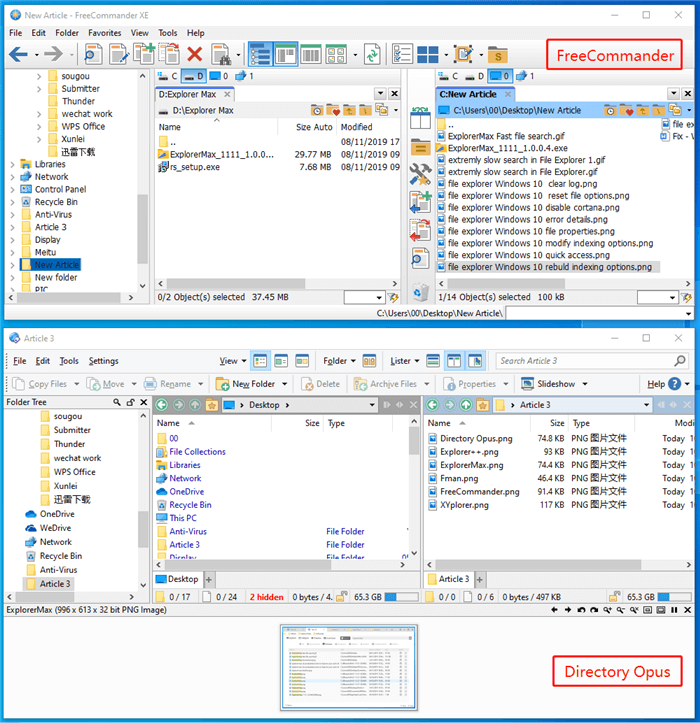Toggle the folder tree view icon in FreeCommander
Screen dimensions: 700x723
(x=260, y=54)
